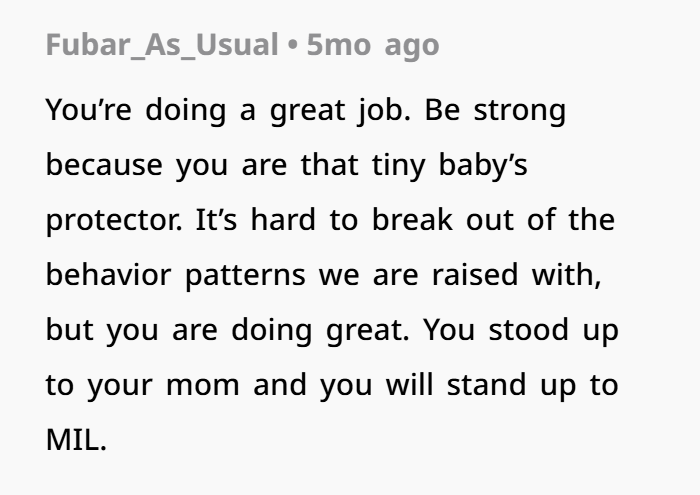Click the "5mo ago" comment timestamp
Viewport: 700px width, 495px height.
click(x=373, y=46)
